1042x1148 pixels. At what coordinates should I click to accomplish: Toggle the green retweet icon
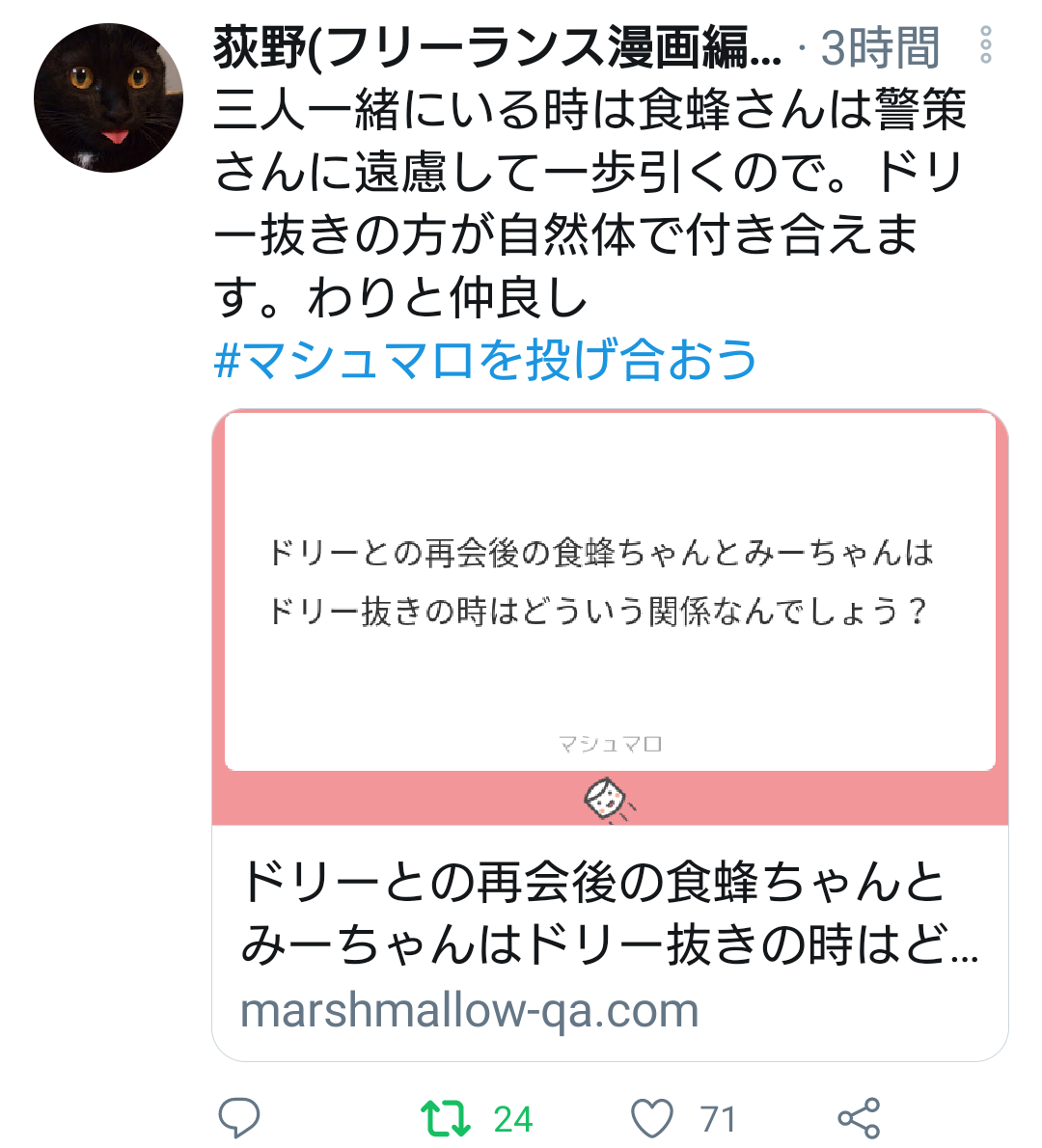[445, 1118]
